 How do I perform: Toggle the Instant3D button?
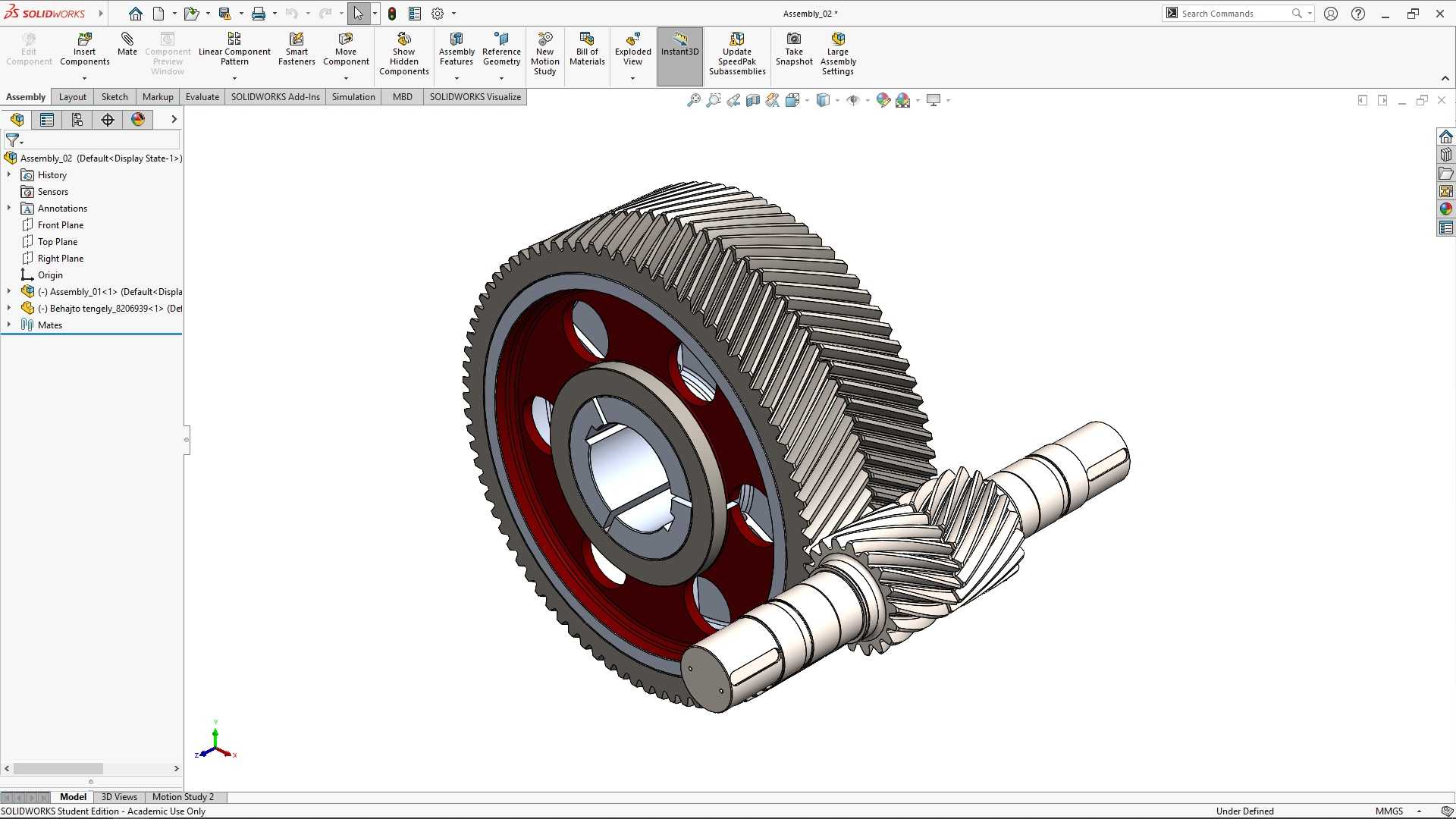[x=679, y=56]
